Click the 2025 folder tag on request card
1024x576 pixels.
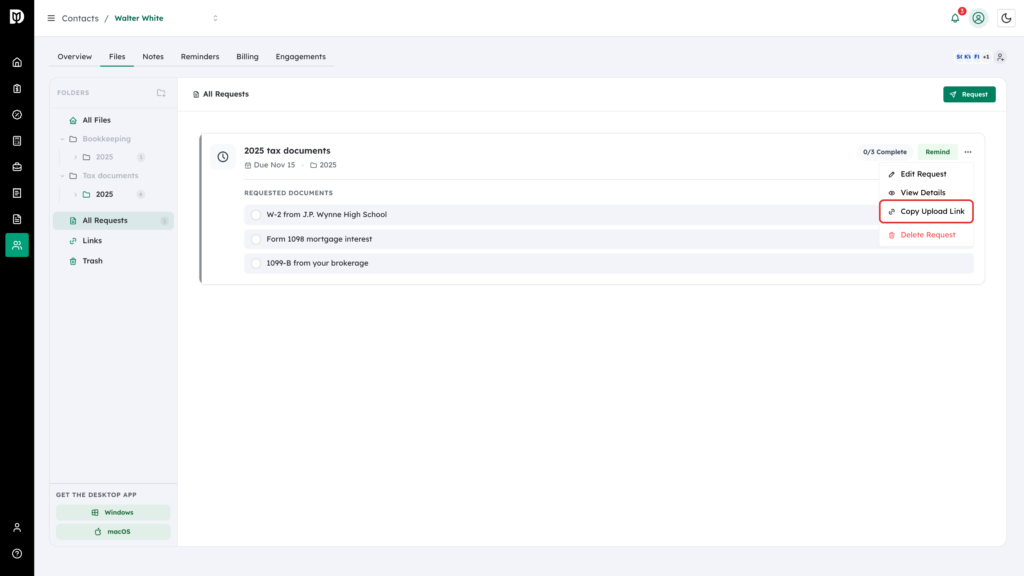coord(323,165)
